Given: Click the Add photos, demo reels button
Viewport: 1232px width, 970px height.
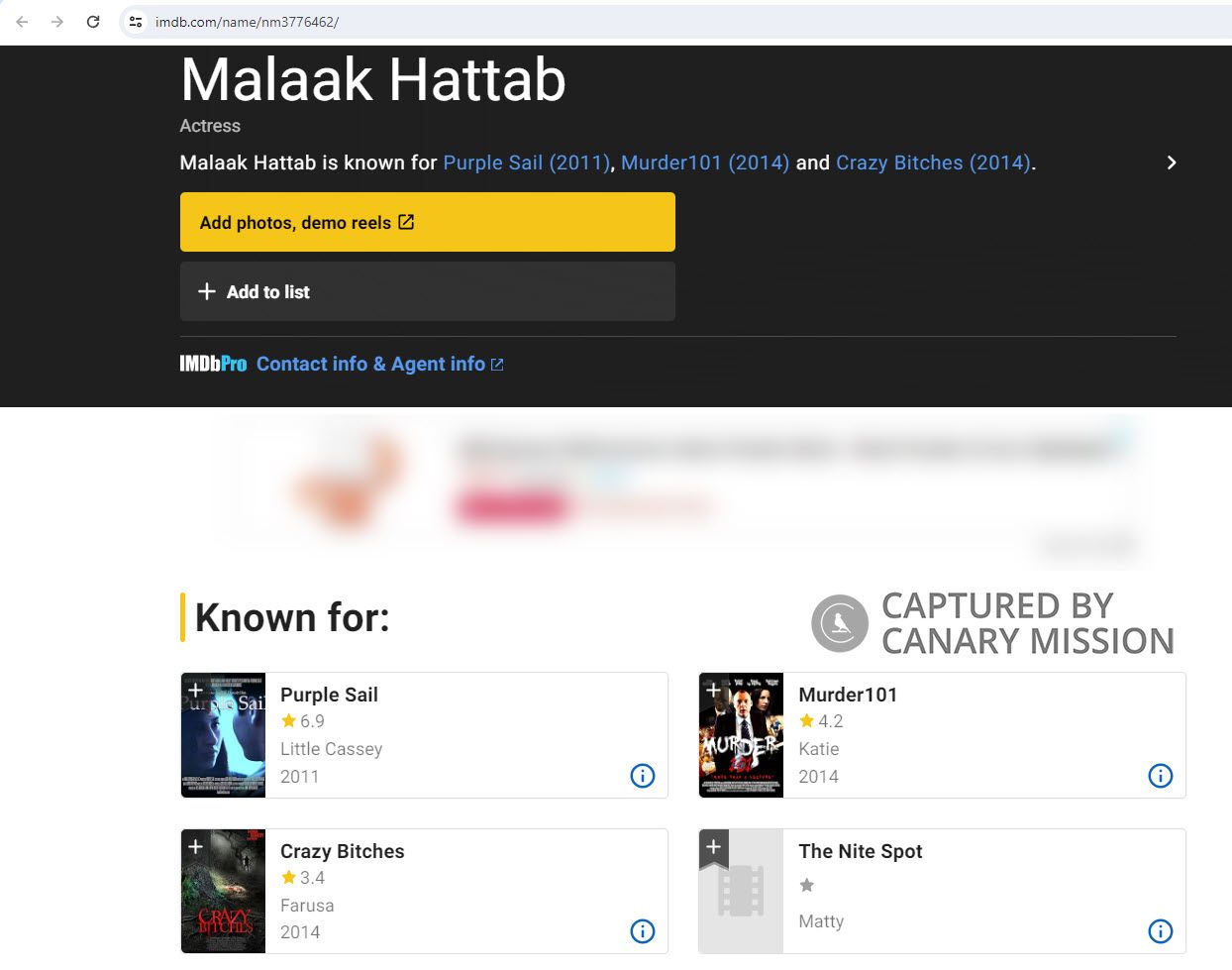Looking at the screenshot, I should 427,222.
